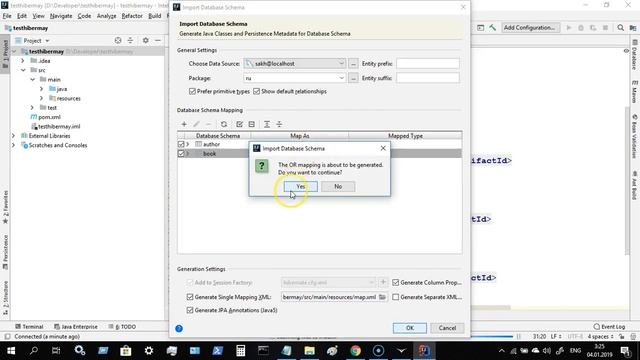The height and width of the screenshot is (360, 640).
Task: Browse folder for mapping XML path
Action: 382,297
